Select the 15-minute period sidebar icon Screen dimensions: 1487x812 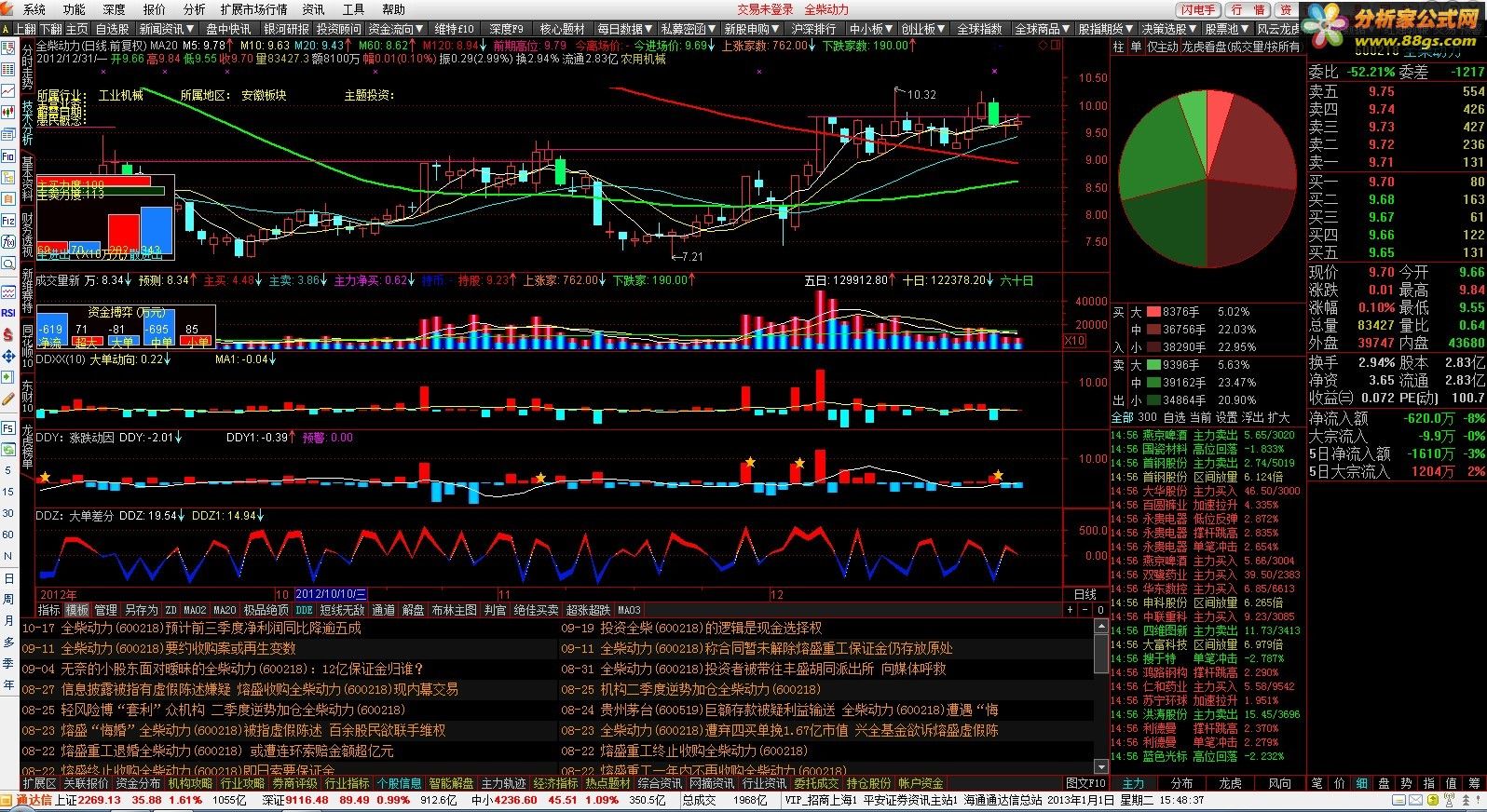[8, 492]
